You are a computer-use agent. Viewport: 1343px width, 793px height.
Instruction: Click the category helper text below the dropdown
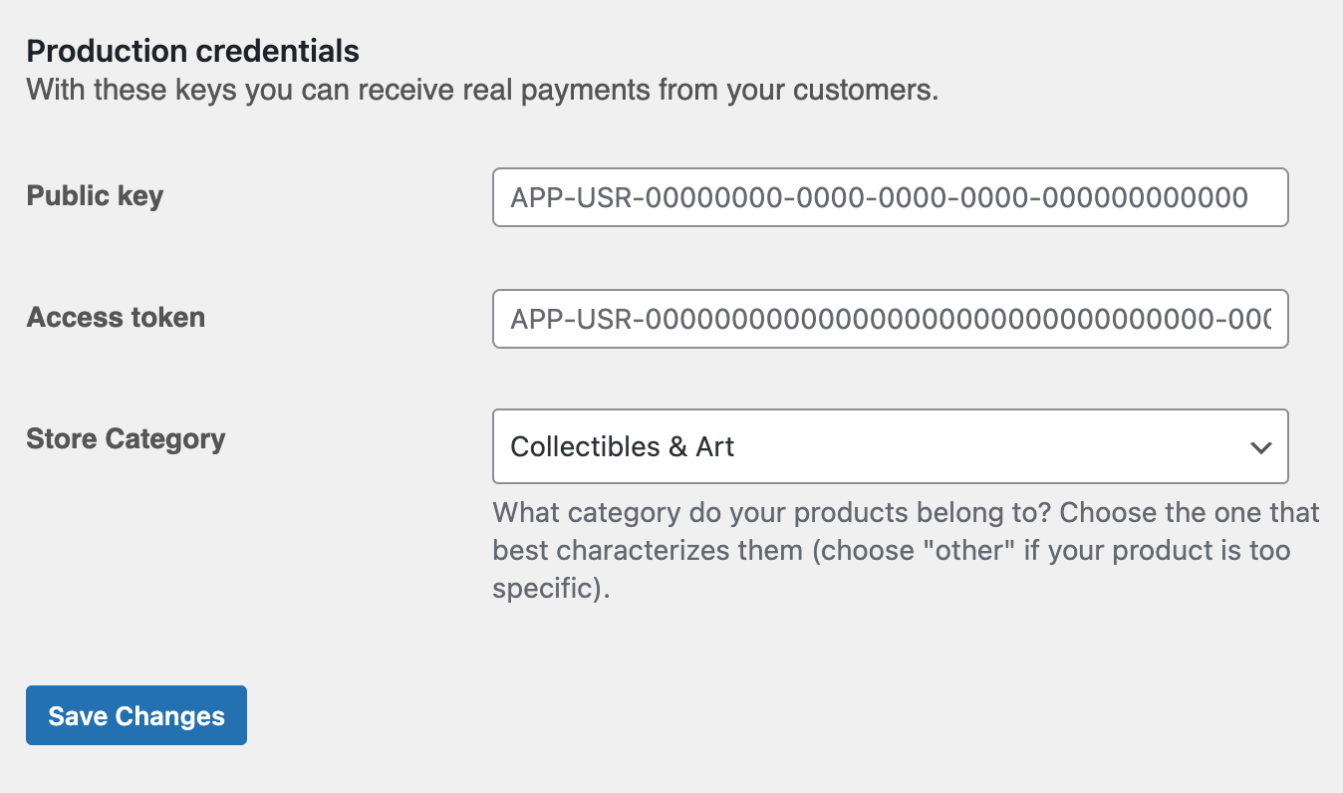coord(900,550)
